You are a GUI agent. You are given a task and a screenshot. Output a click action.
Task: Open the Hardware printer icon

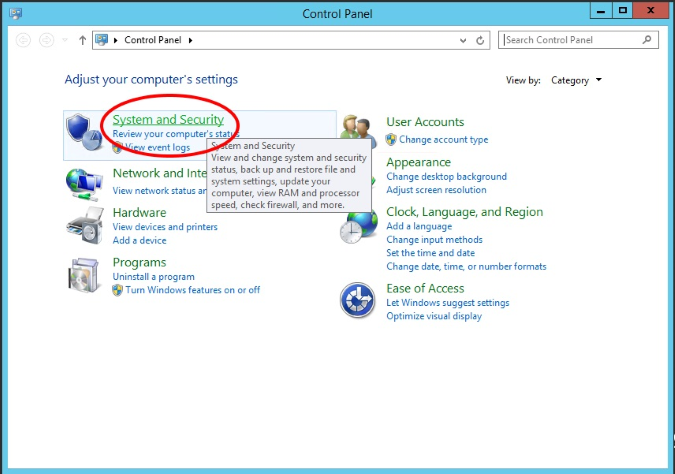[85, 226]
